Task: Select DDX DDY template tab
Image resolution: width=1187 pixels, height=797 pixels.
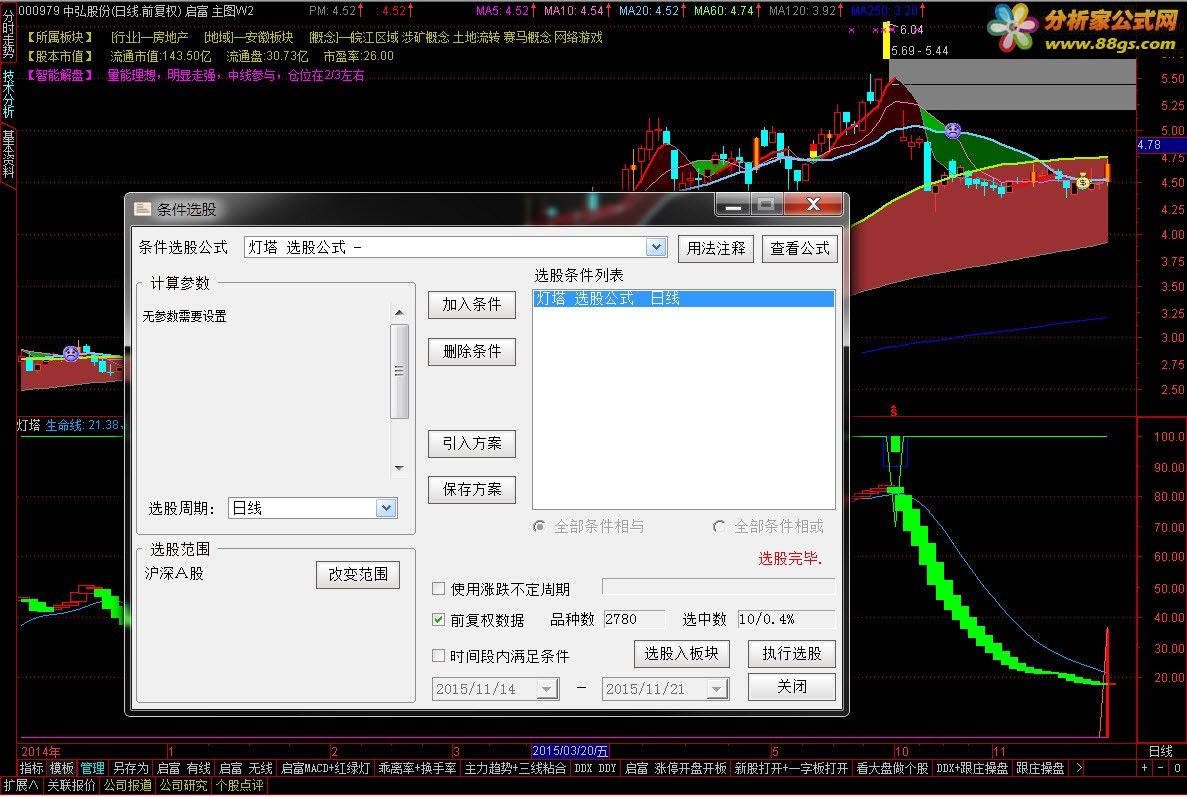Action: [595, 768]
